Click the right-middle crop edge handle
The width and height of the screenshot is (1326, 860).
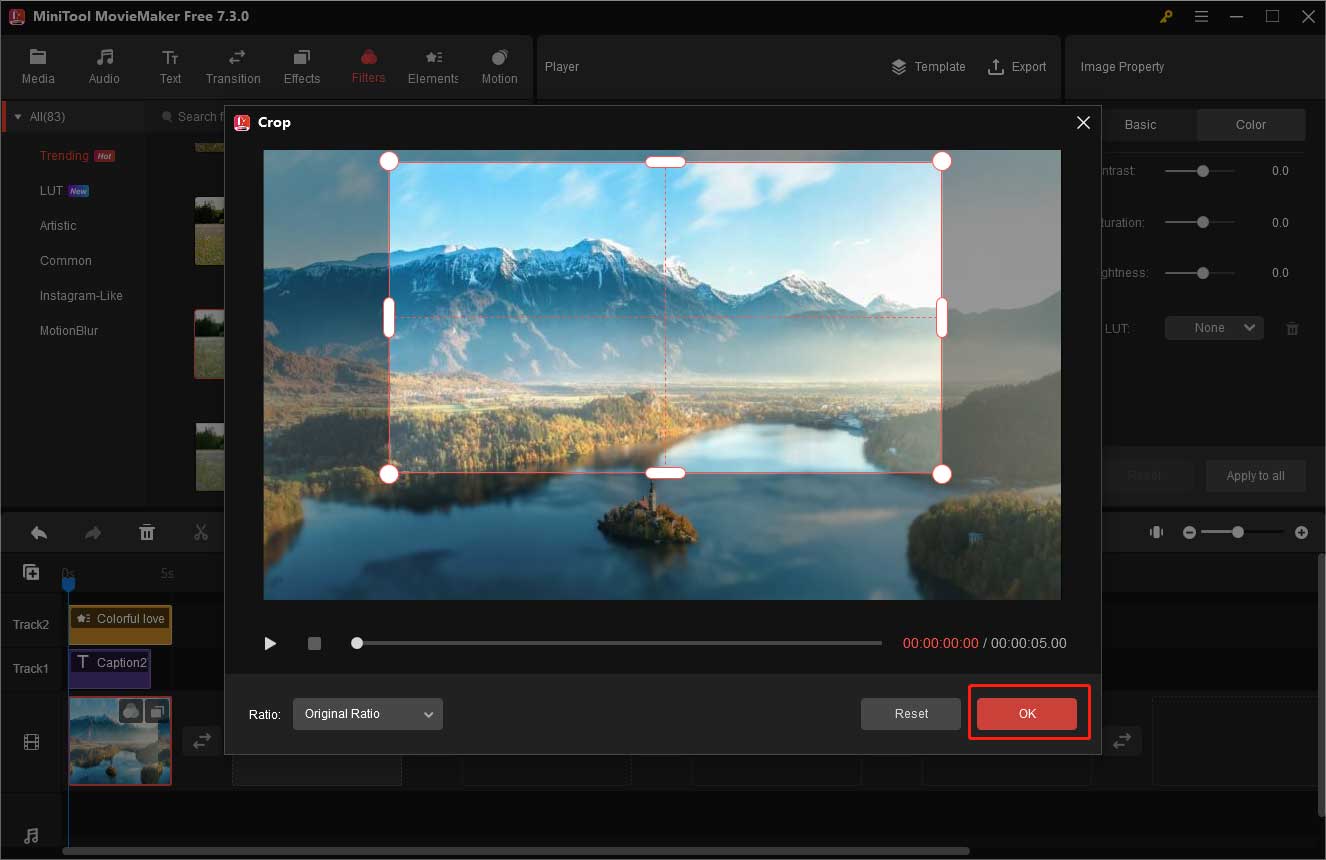pyautogui.click(x=941, y=317)
